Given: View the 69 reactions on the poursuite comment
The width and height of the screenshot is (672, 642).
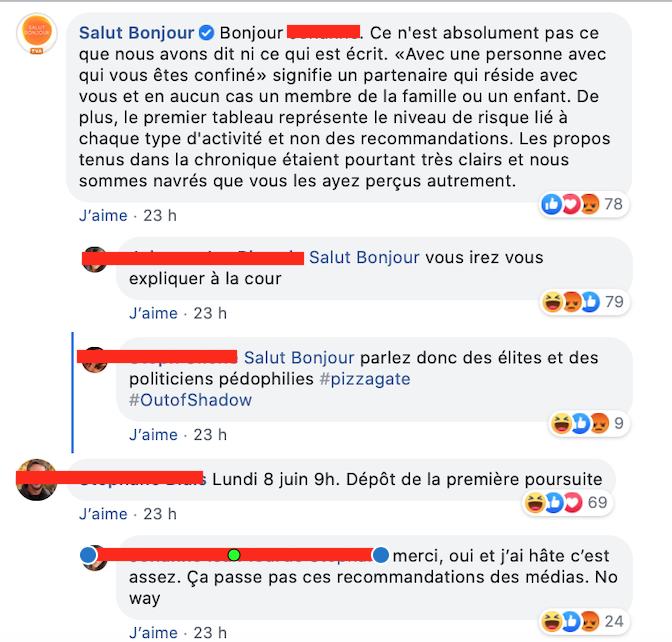Looking at the screenshot, I should pyautogui.click(x=567, y=502).
